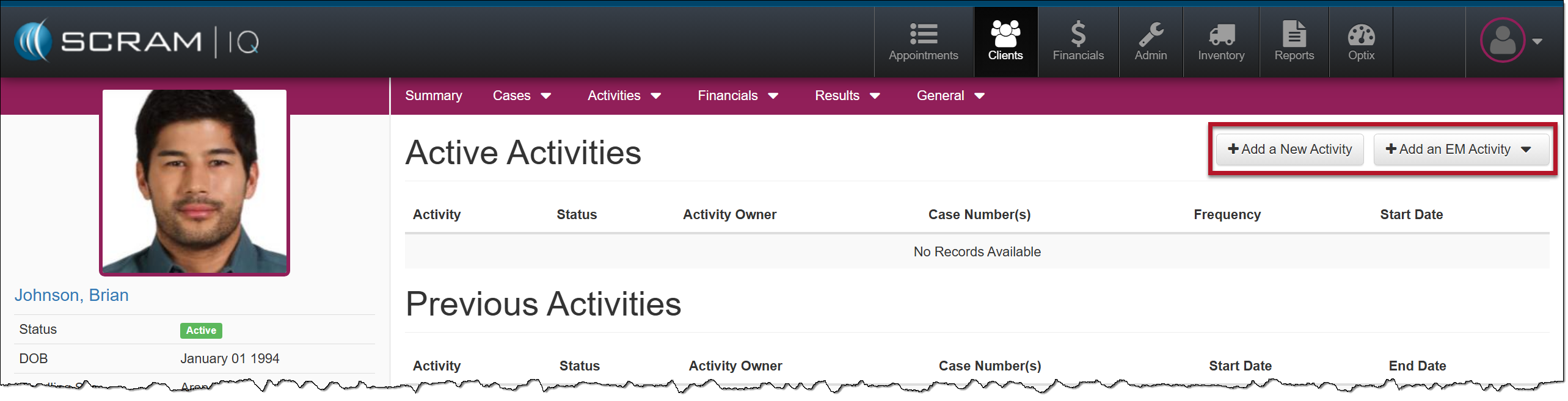Open the purple-bar Financials menu

click(x=737, y=96)
